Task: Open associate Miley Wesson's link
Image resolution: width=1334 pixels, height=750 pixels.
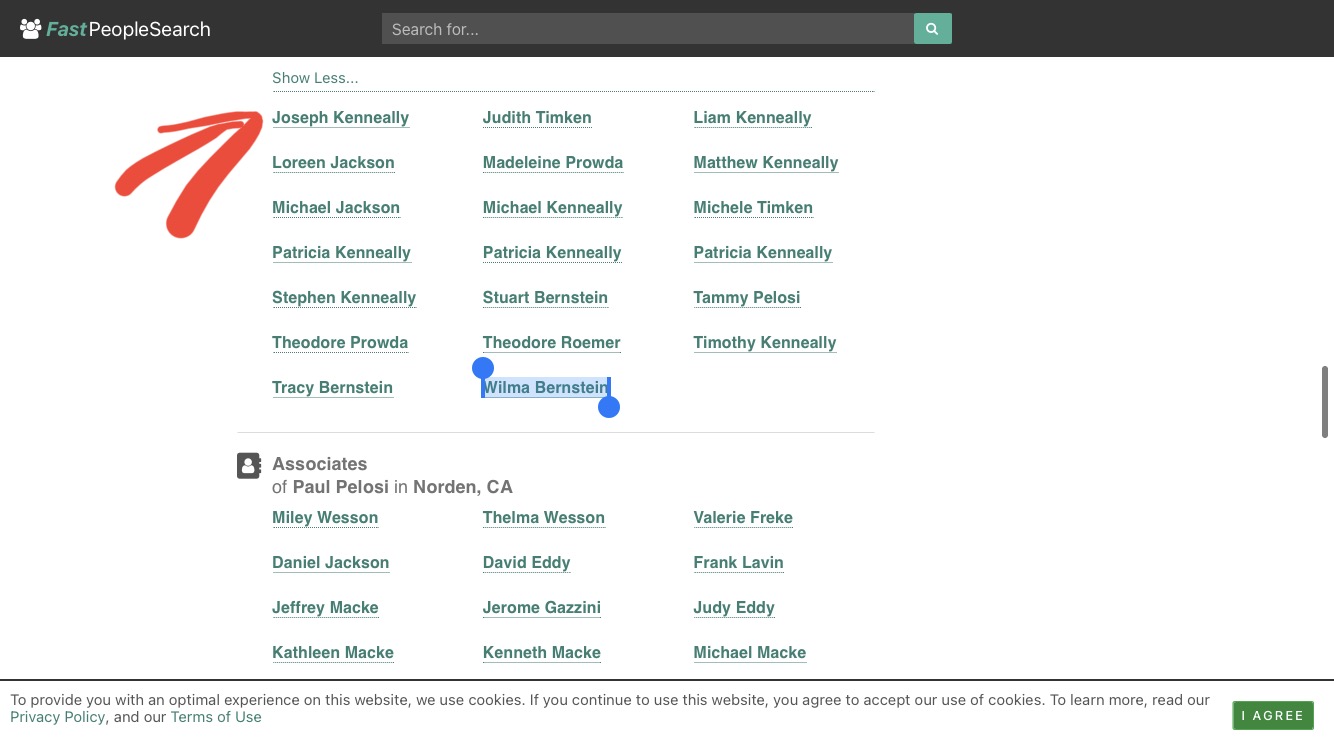Action: click(x=325, y=518)
